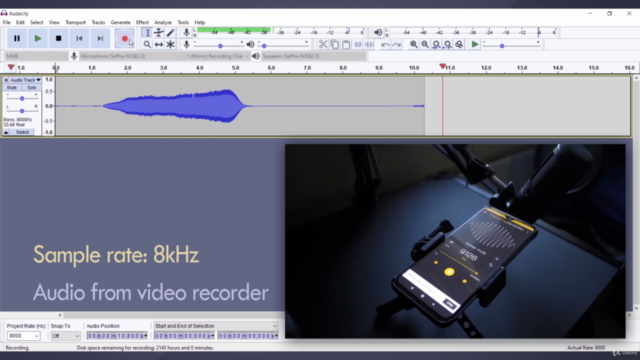Click Fit project to width icon
The width and height of the screenshot is (640, 360).
coord(448,44)
